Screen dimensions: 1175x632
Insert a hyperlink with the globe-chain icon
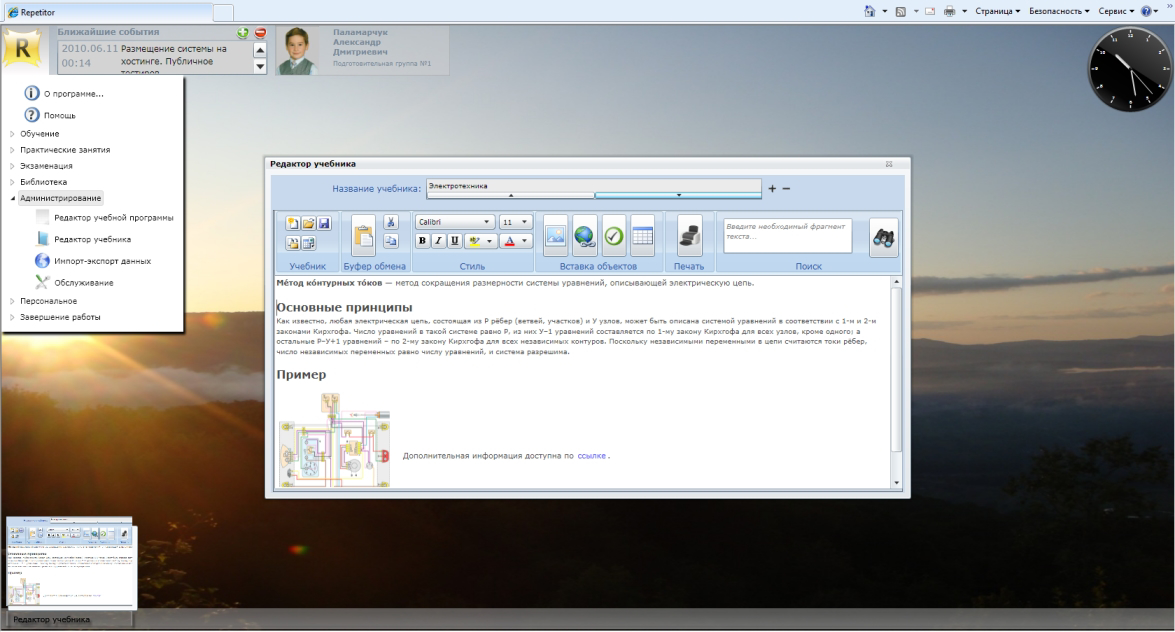tap(585, 236)
